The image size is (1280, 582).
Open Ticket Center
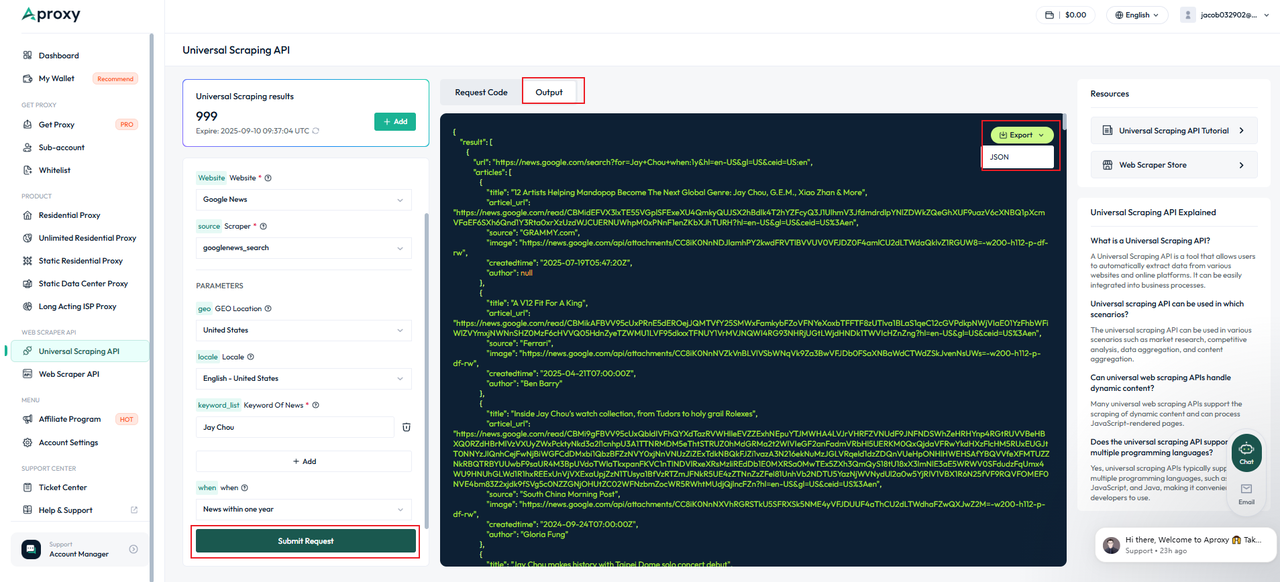[x=62, y=487]
